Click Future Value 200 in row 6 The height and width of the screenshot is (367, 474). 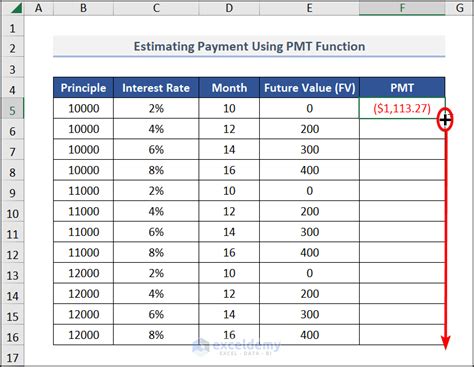click(309, 129)
